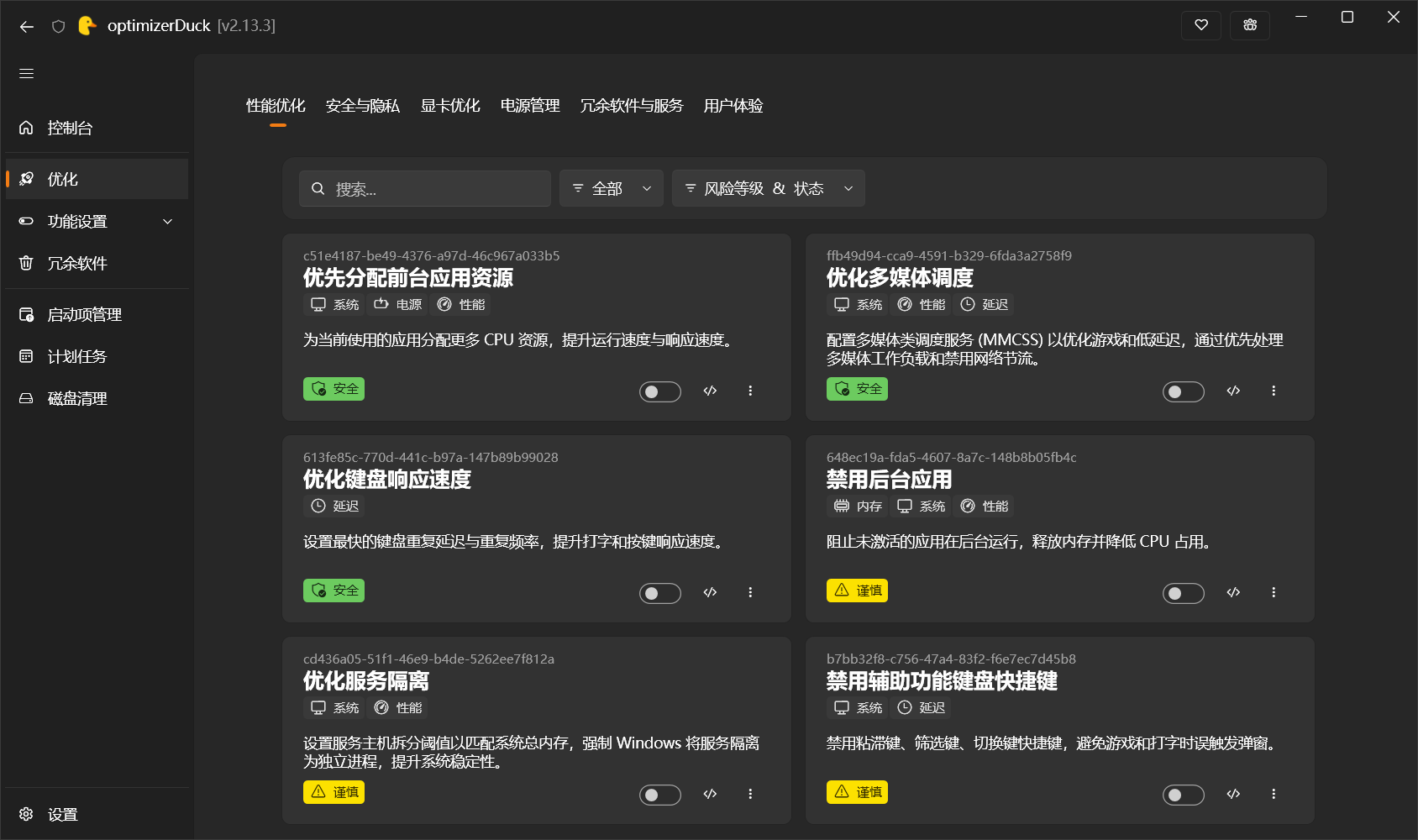Click 谨慎 badge on 禁用辅助功能键盘快捷键
Viewport: 1418px width, 840px height.
coord(857,792)
